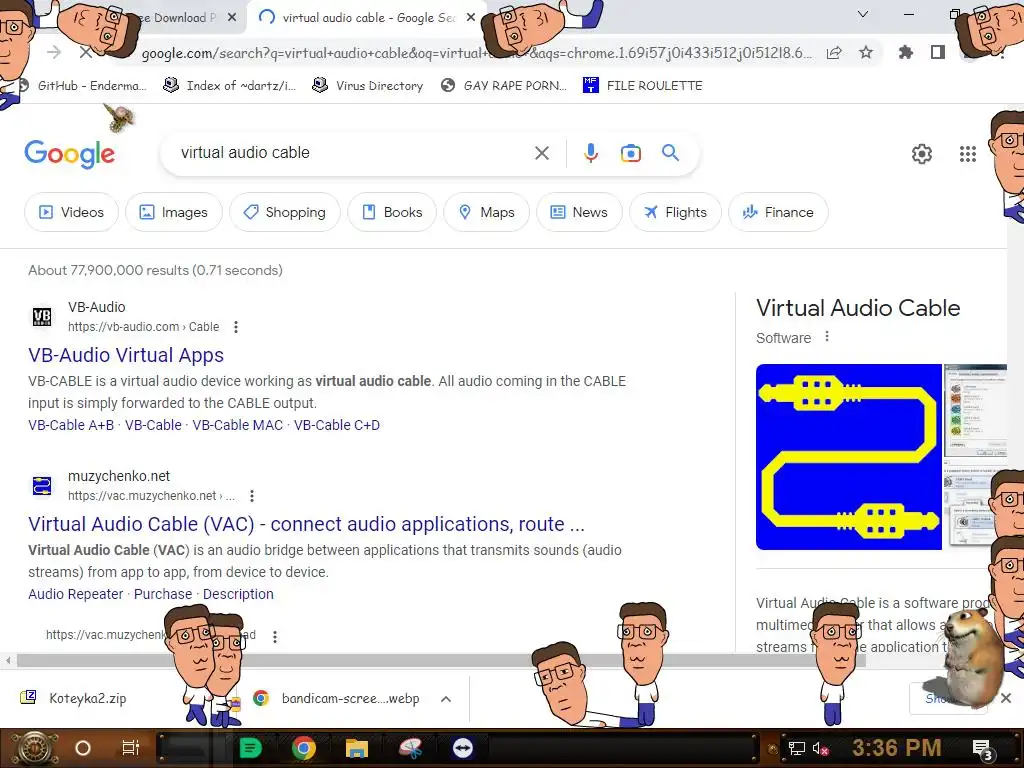Open VB-Audio Virtual Apps result
Image resolution: width=1024 pixels, height=768 pixels.
tap(126, 355)
